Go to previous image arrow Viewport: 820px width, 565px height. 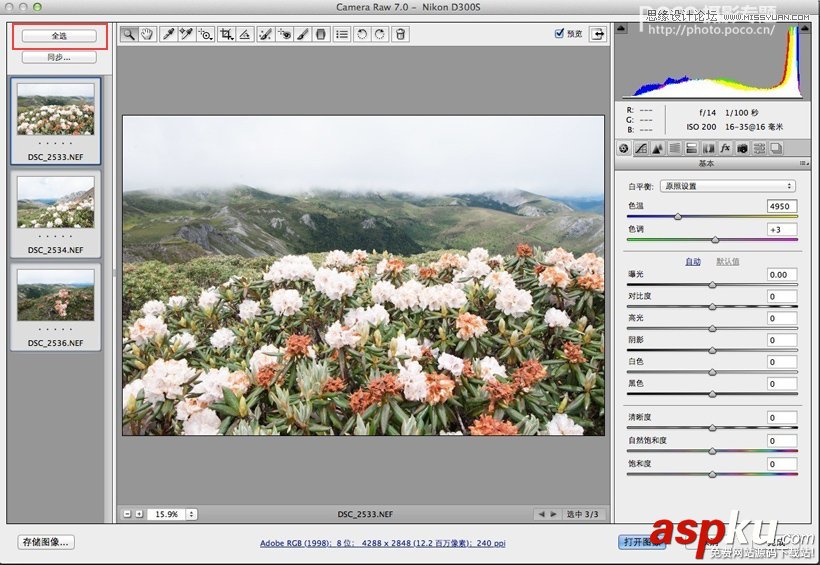[x=541, y=514]
